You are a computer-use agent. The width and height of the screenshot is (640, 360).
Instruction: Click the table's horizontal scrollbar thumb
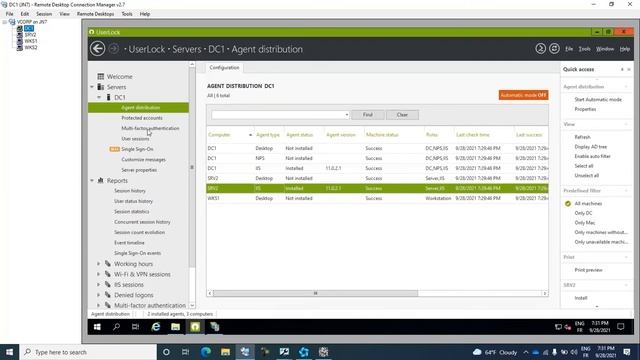315,293
